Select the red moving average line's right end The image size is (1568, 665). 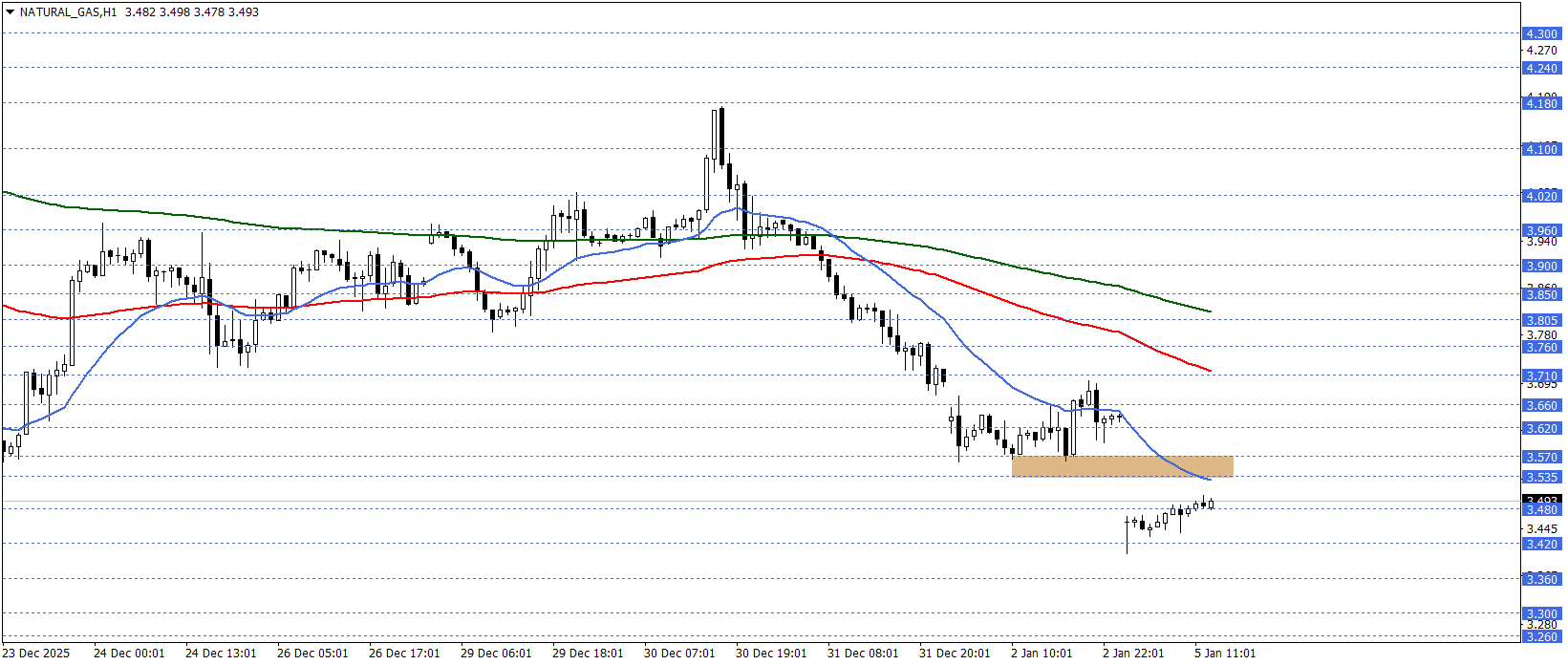1210,371
